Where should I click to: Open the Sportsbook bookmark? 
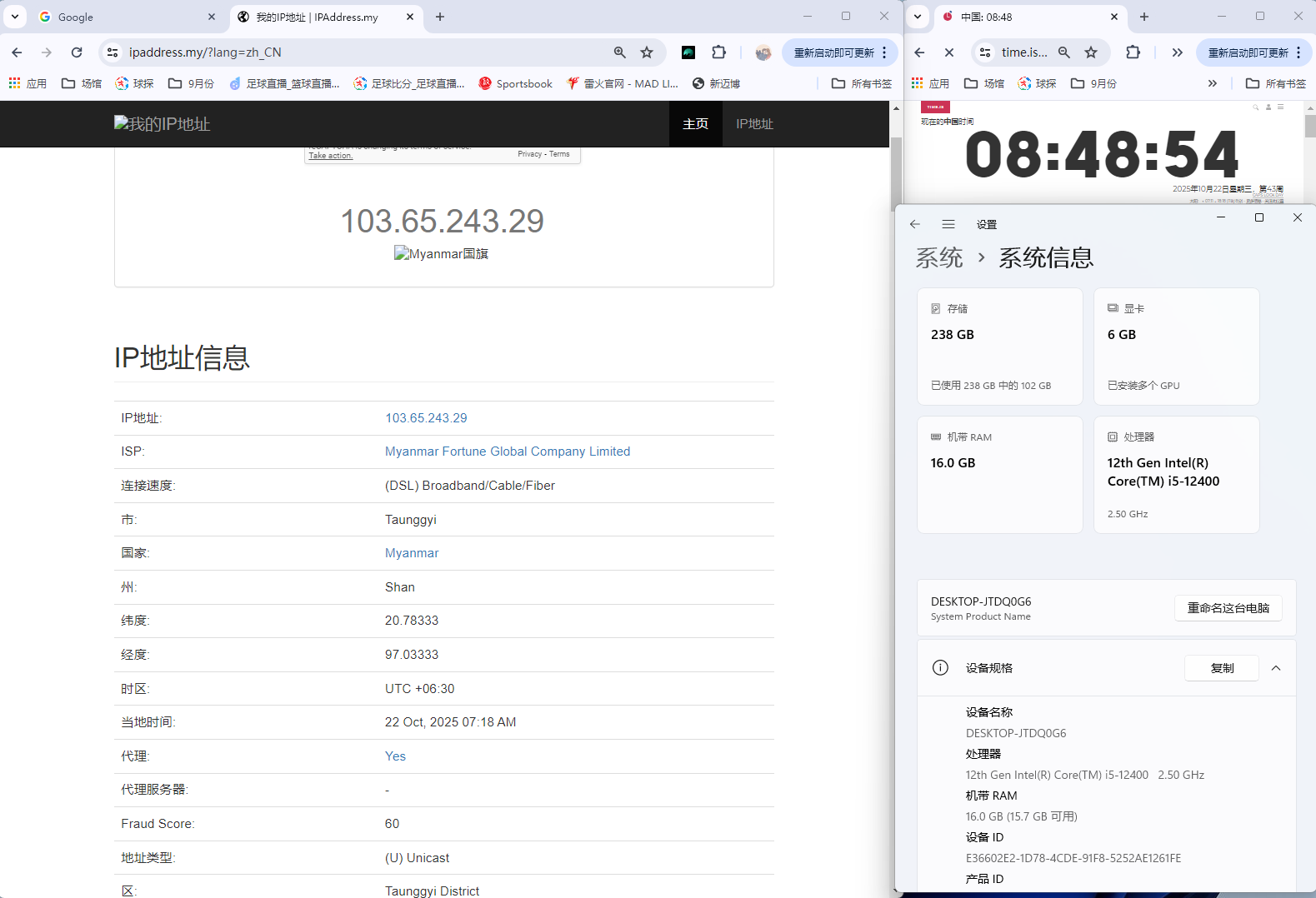coord(516,83)
